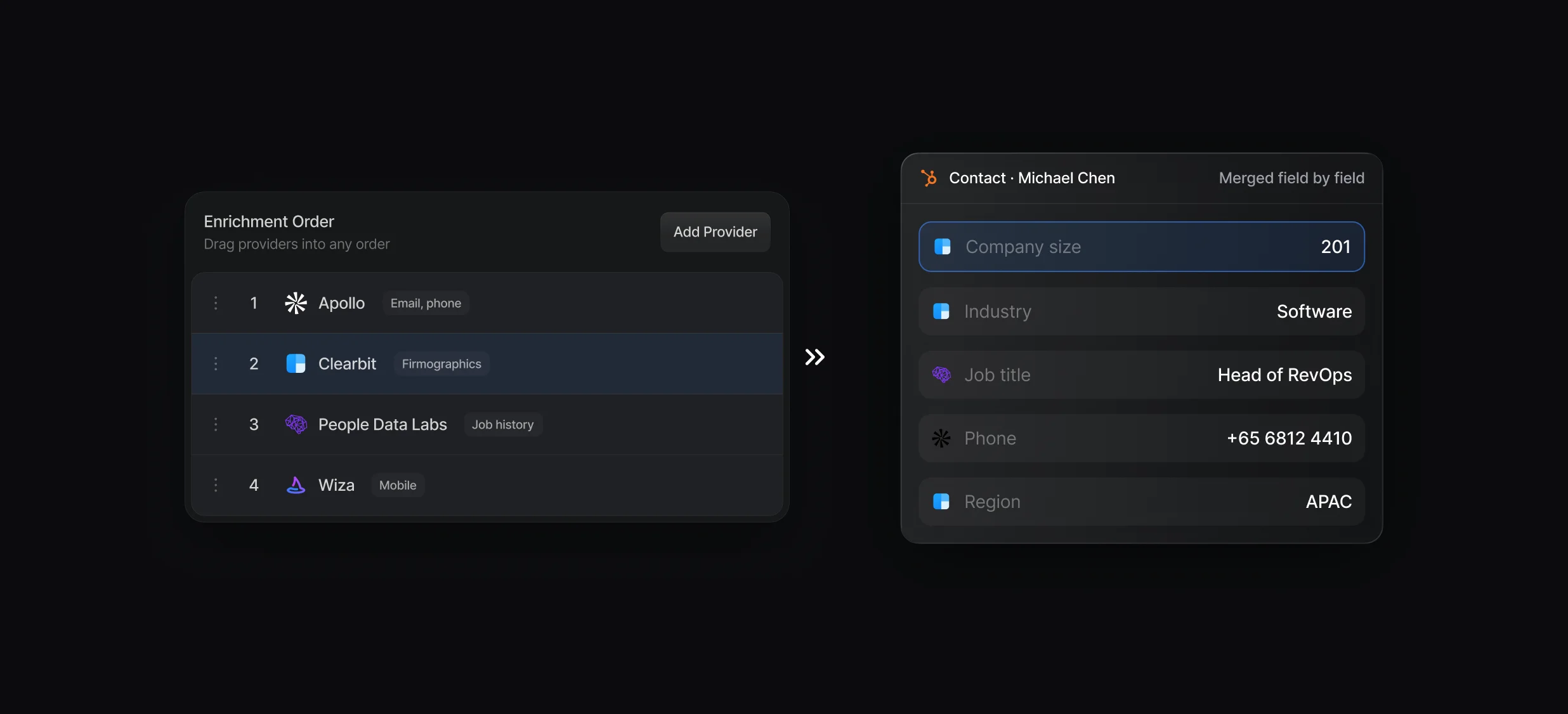Click the Contact · Michael Chen title
The image size is (1568, 714).
[1032, 178]
